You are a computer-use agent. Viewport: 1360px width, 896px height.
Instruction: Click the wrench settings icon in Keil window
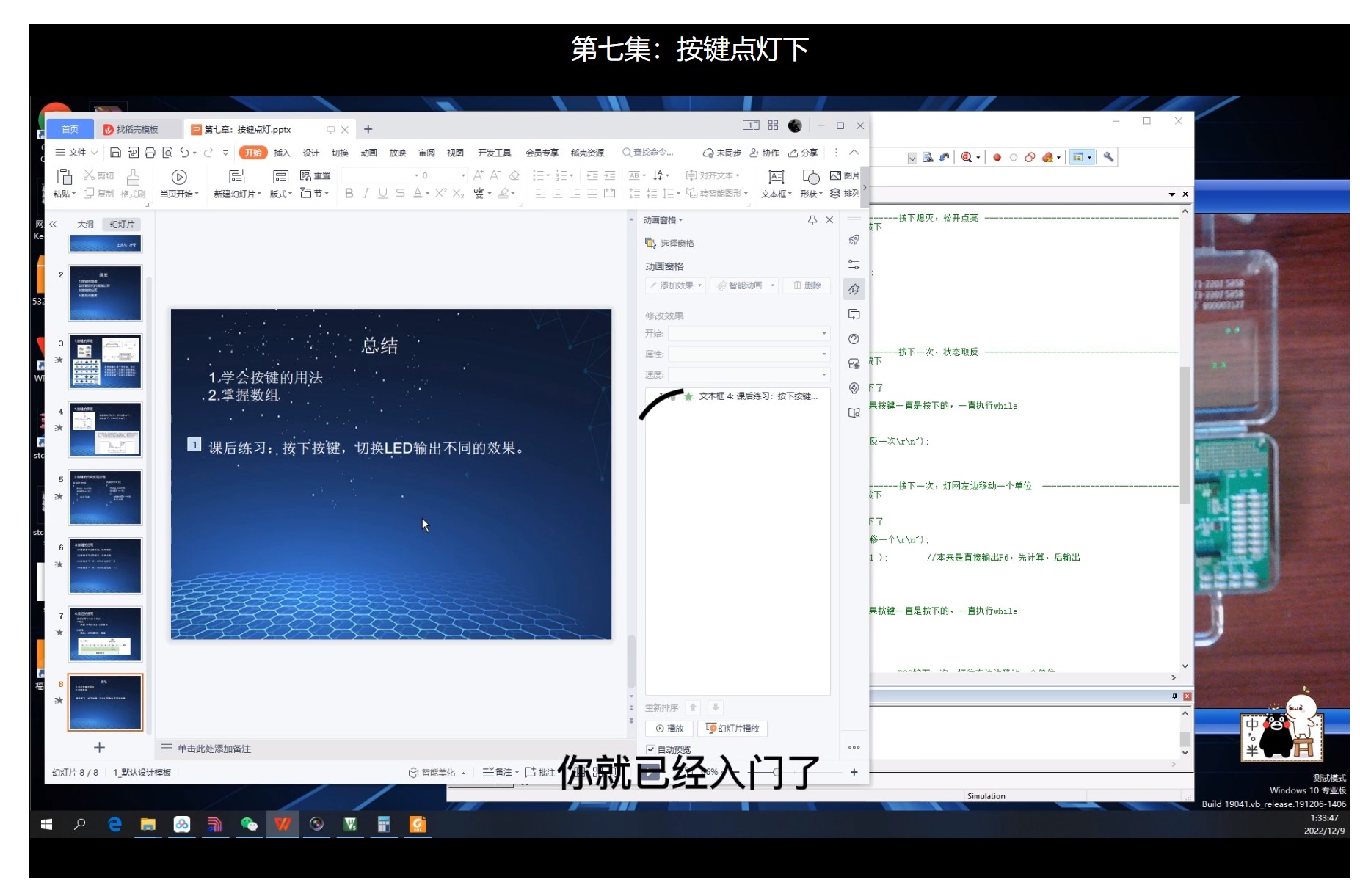click(1108, 157)
